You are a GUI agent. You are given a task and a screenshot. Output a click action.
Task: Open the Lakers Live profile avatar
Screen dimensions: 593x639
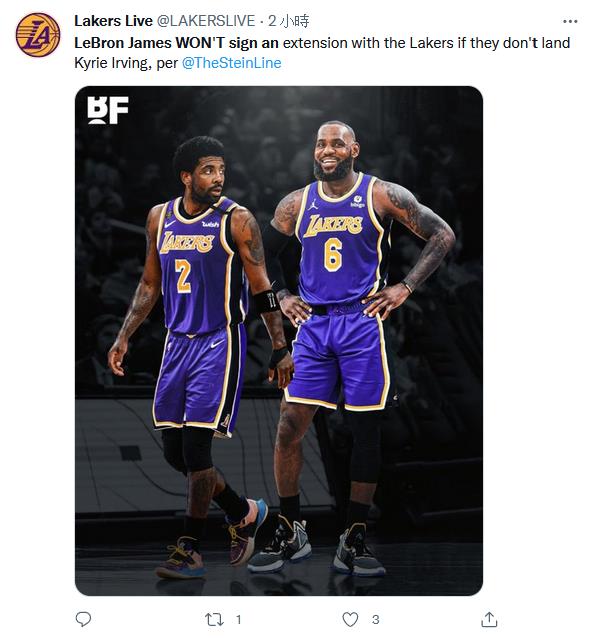pyautogui.click(x=38, y=35)
